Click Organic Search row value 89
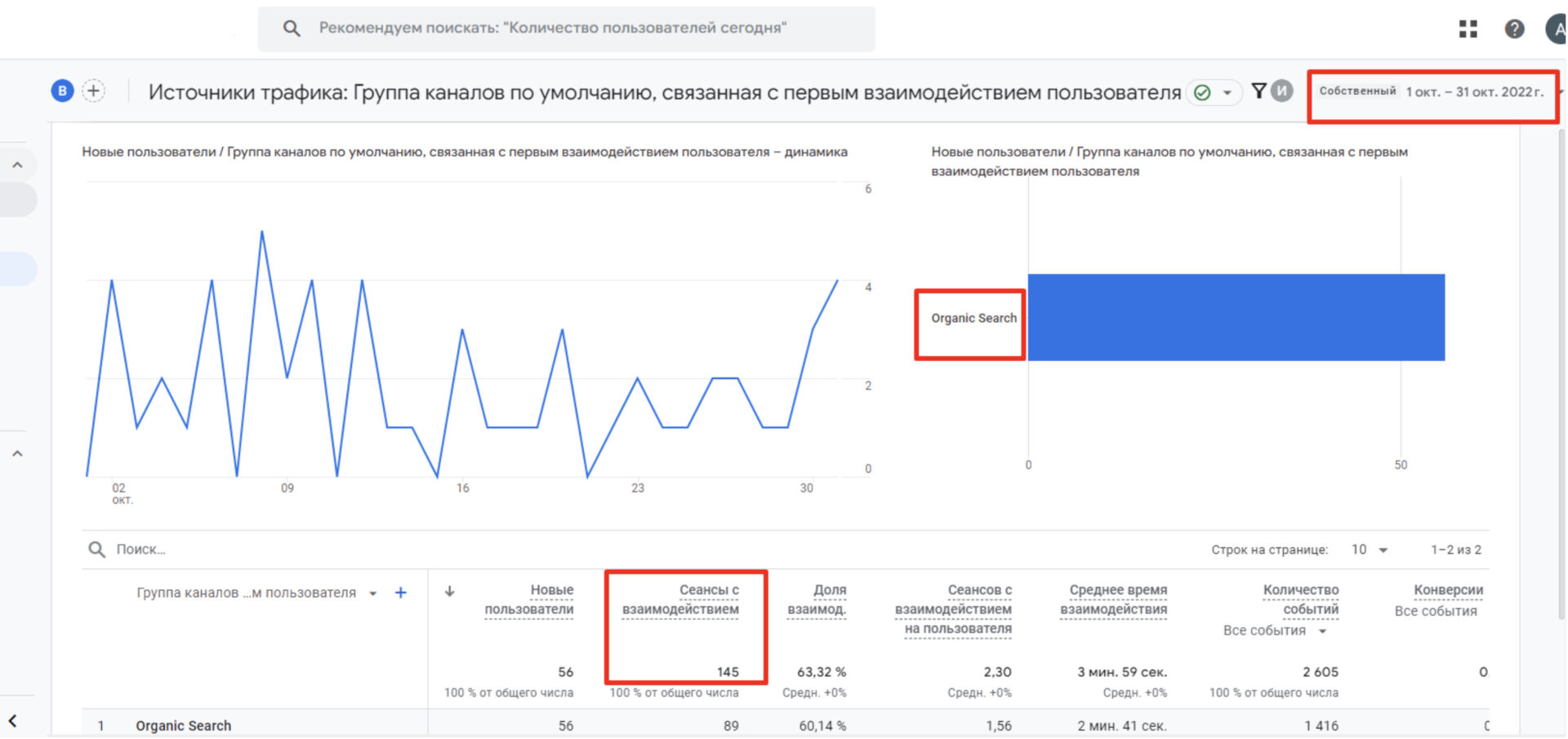The width and height of the screenshot is (1568, 739). click(x=731, y=726)
